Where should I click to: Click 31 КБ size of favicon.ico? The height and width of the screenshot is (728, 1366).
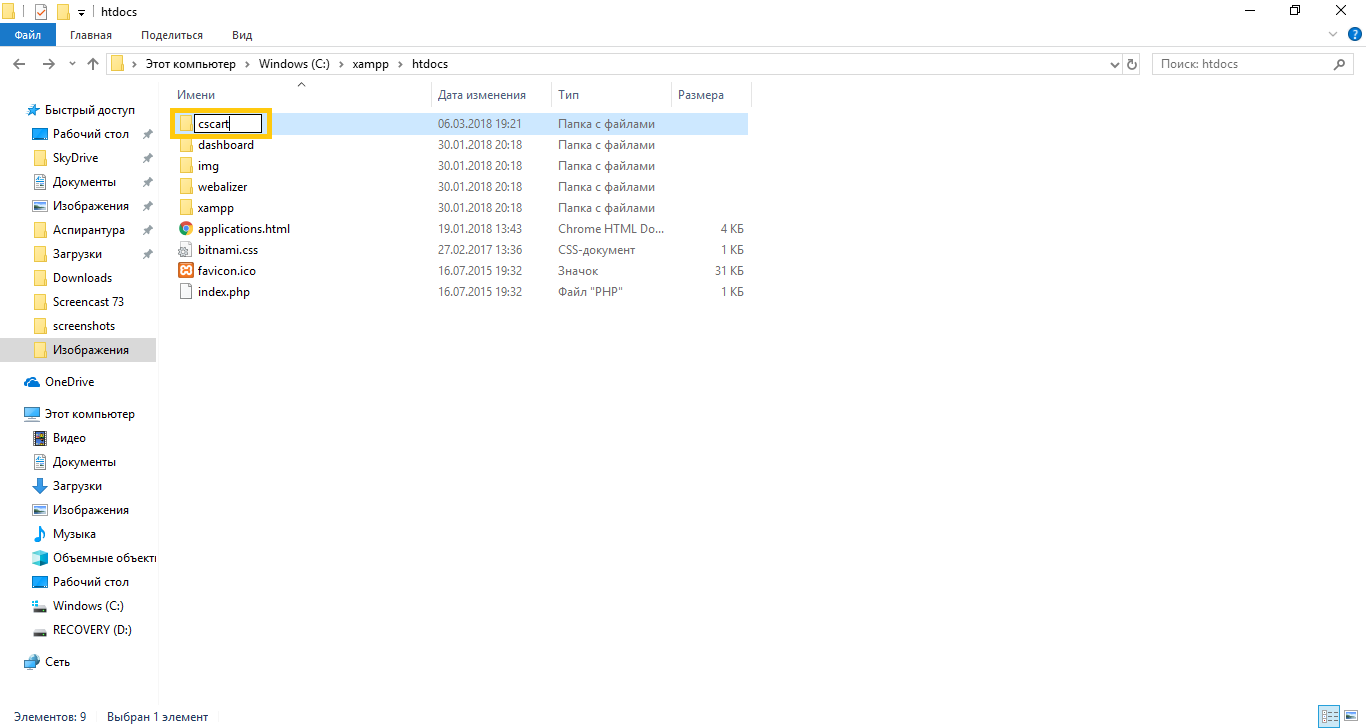tap(729, 271)
